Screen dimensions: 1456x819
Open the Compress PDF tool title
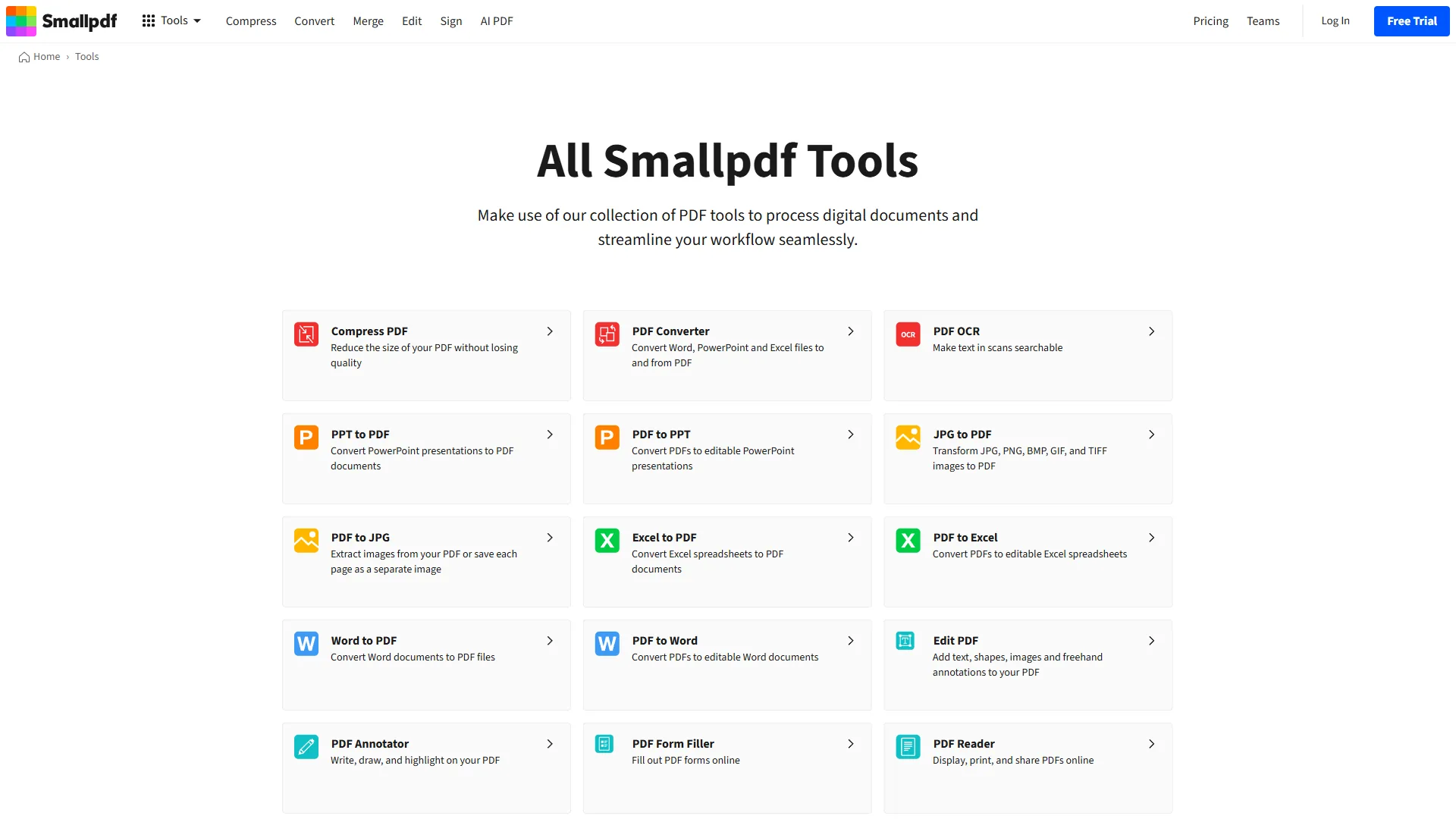[x=369, y=331]
